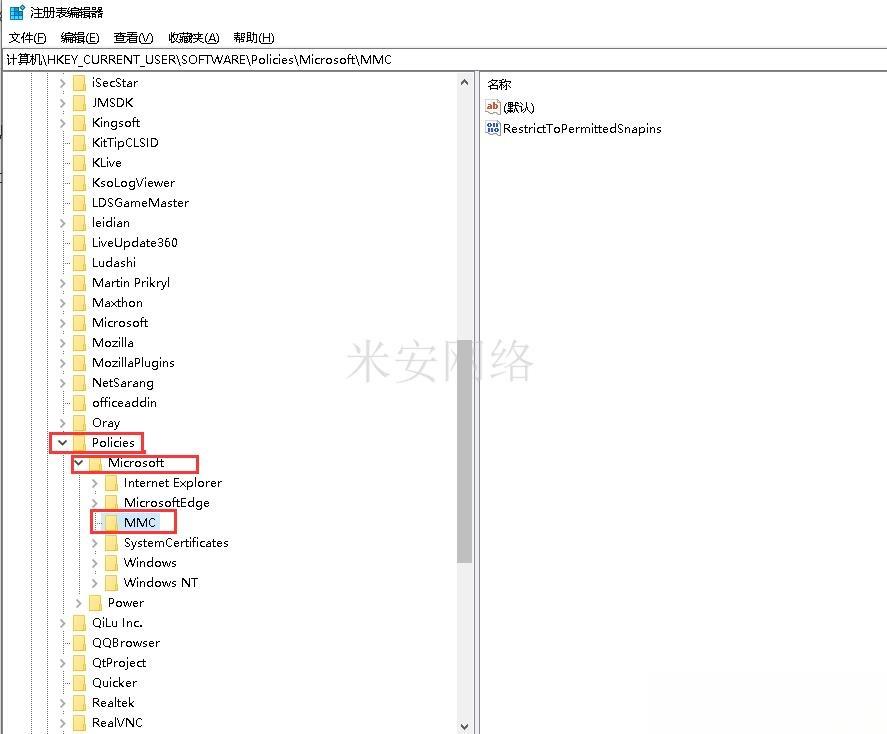This screenshot has height=734, width=887.
Task: Open the 帮助(H) menu
Action: tap(254, 38)
